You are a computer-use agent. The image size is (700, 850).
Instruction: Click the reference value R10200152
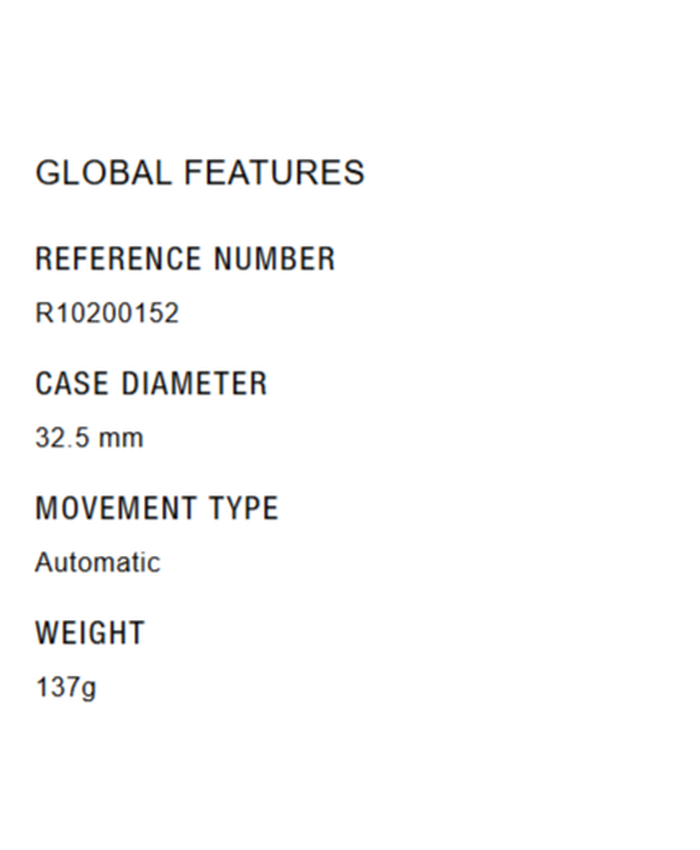click(107, 313)
